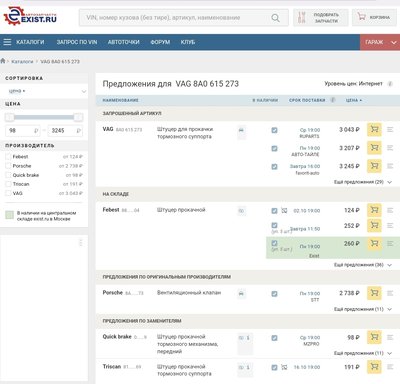400x384 pixels.
Task: Add the 3 207 ₽ offer to cart
Action: [x=374, y=148]
